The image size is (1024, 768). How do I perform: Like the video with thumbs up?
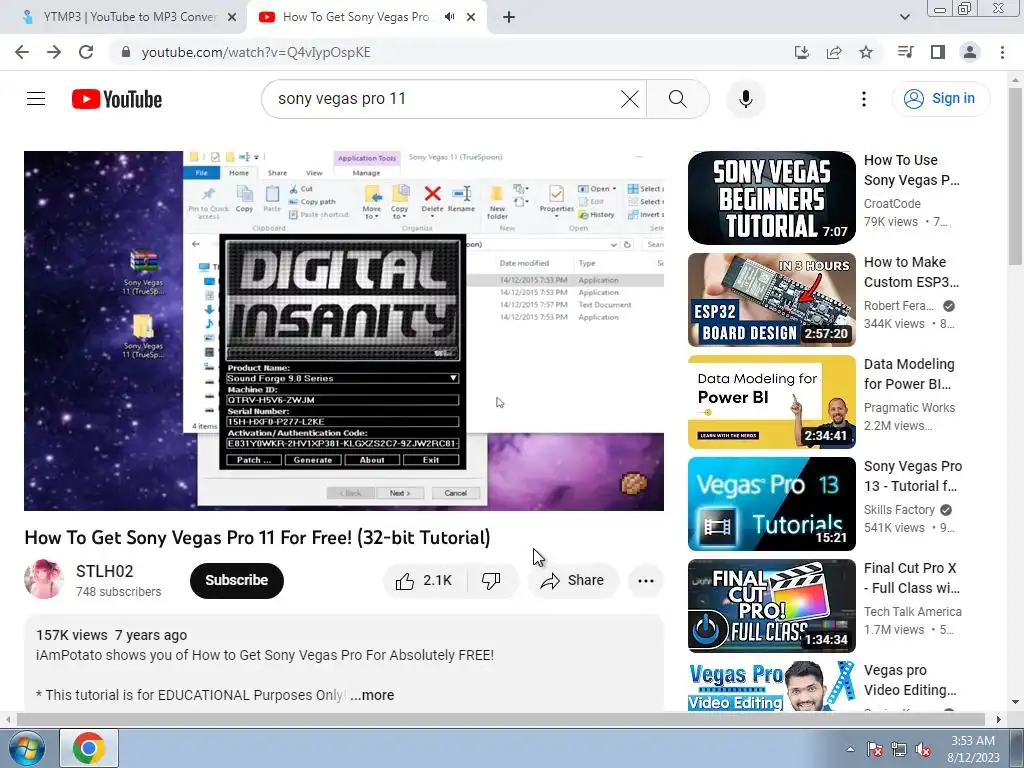coord(425,581)
